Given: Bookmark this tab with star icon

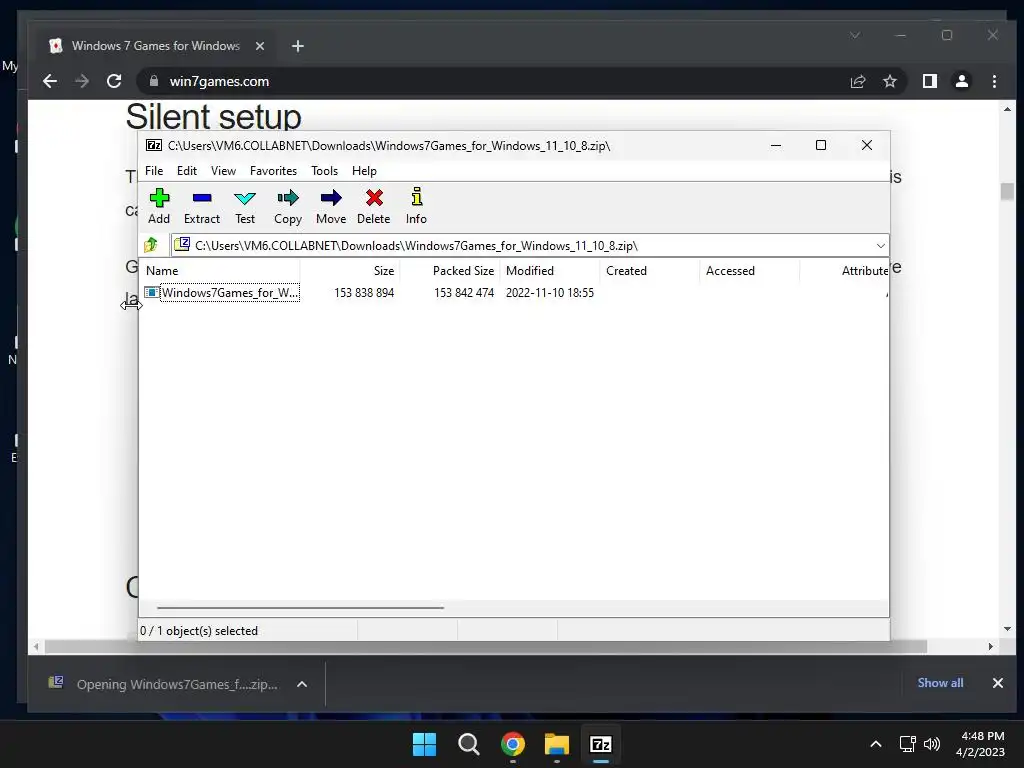Looking at the screenshot, I should [889, 81].
